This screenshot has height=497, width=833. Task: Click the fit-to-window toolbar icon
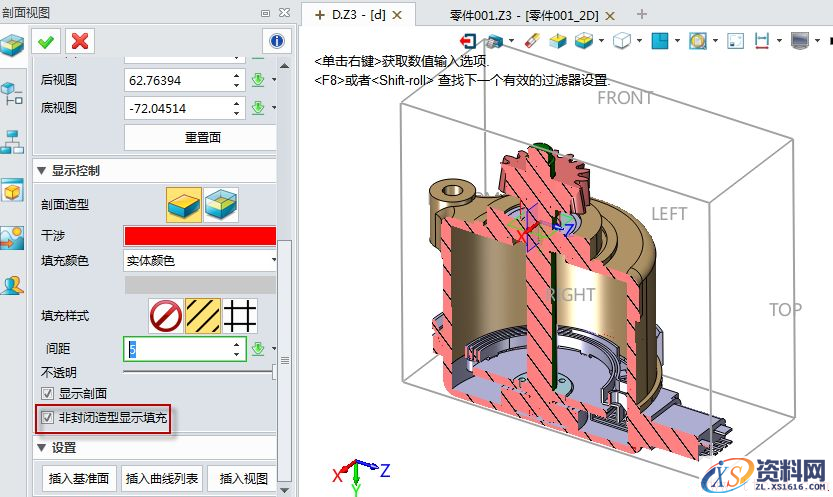click(x=735, y=41)
